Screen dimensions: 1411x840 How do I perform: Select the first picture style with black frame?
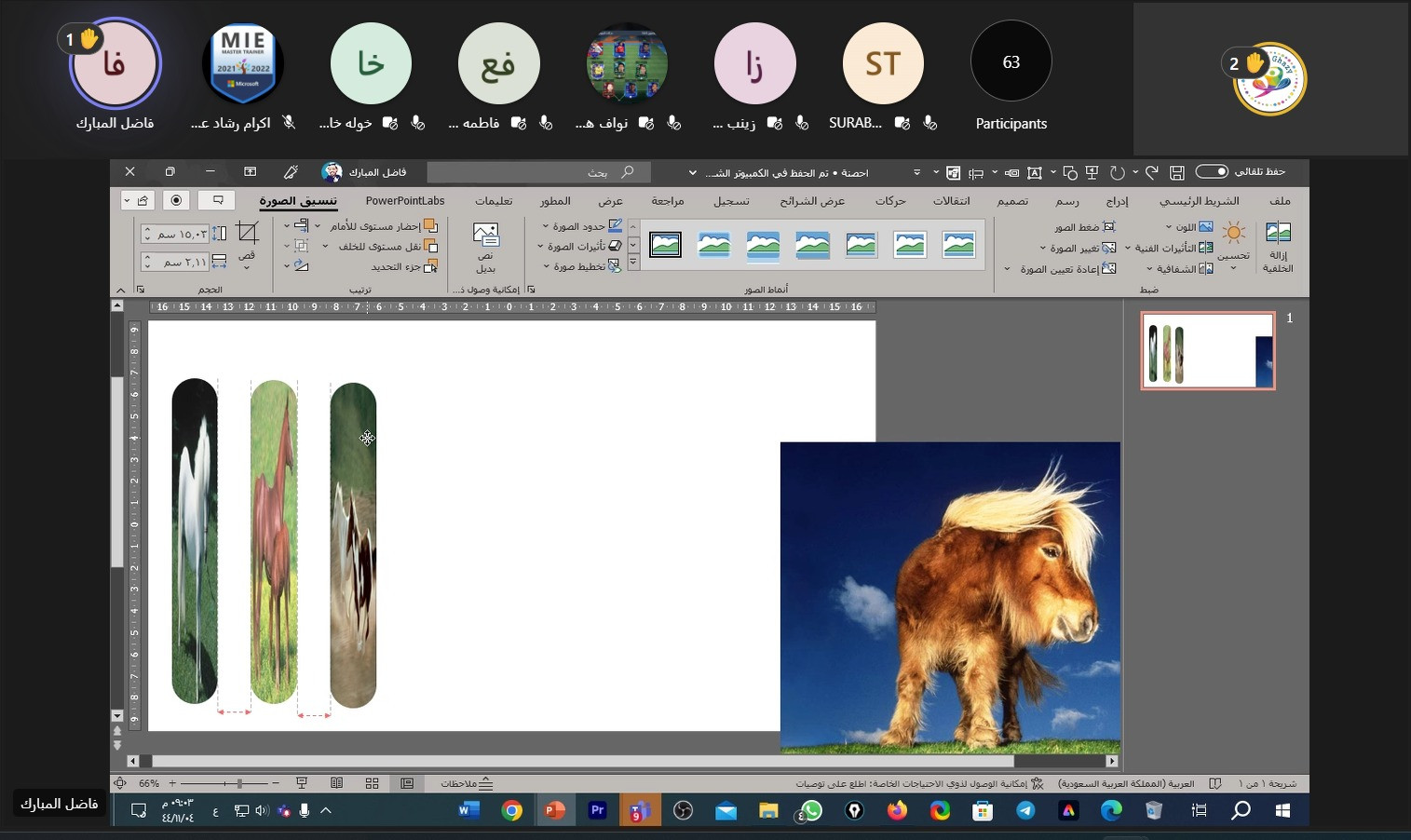click(665, 245)
